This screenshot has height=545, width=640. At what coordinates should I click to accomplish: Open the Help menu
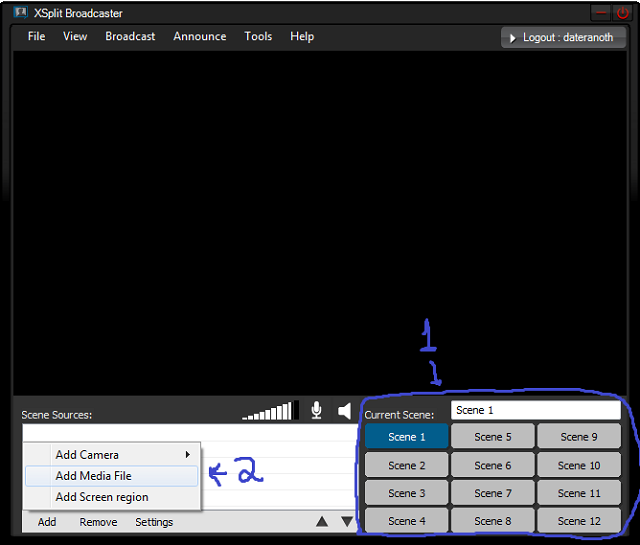pos(302,36)
